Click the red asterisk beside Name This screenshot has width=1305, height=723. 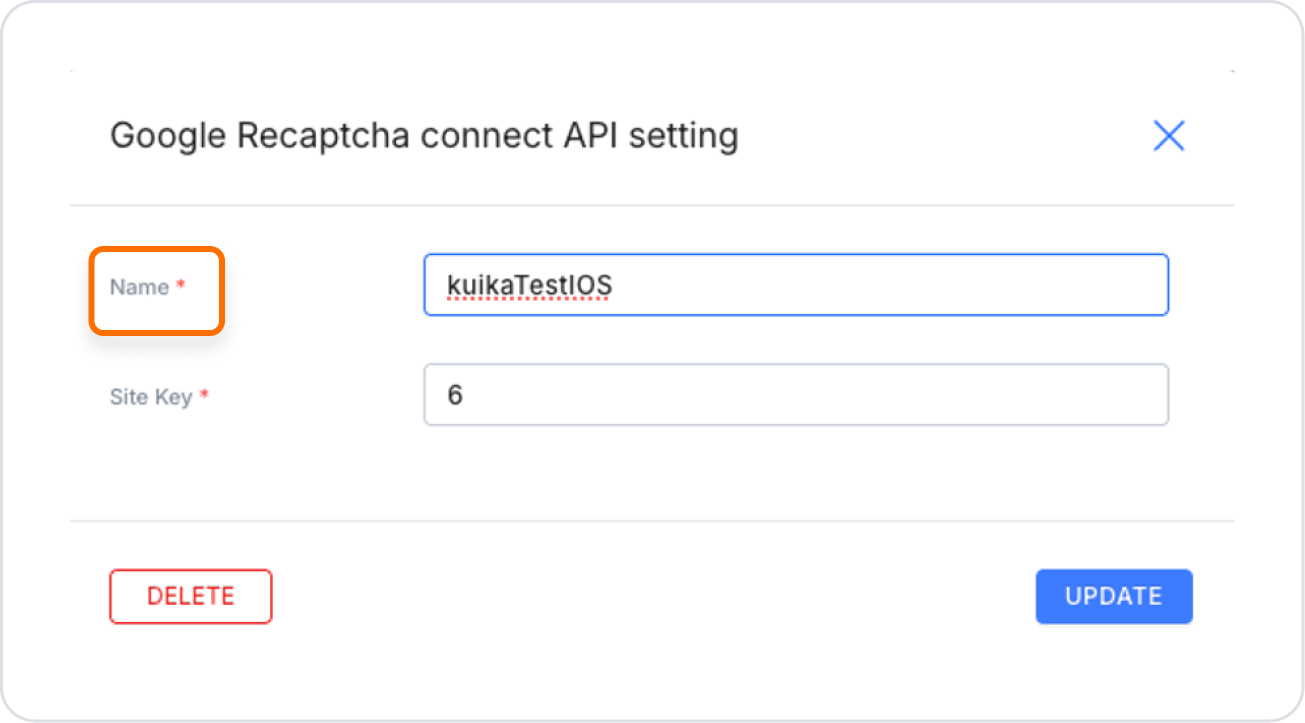click(x=181, y=287)
